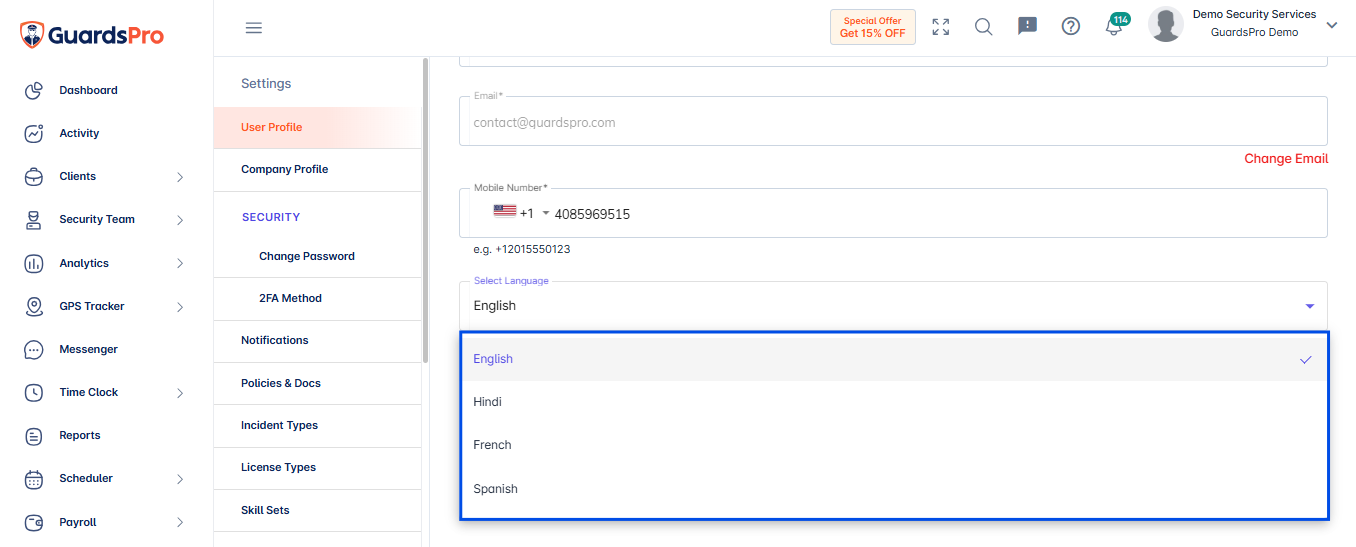Screen dimensions: 1356x547
Task: Expand the GPS Tracker submenu chevron
Action: [x=180, y=307]
